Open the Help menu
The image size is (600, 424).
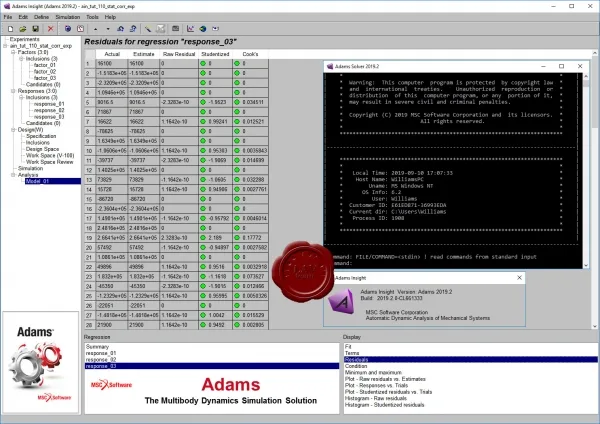[x=110, y=17]
